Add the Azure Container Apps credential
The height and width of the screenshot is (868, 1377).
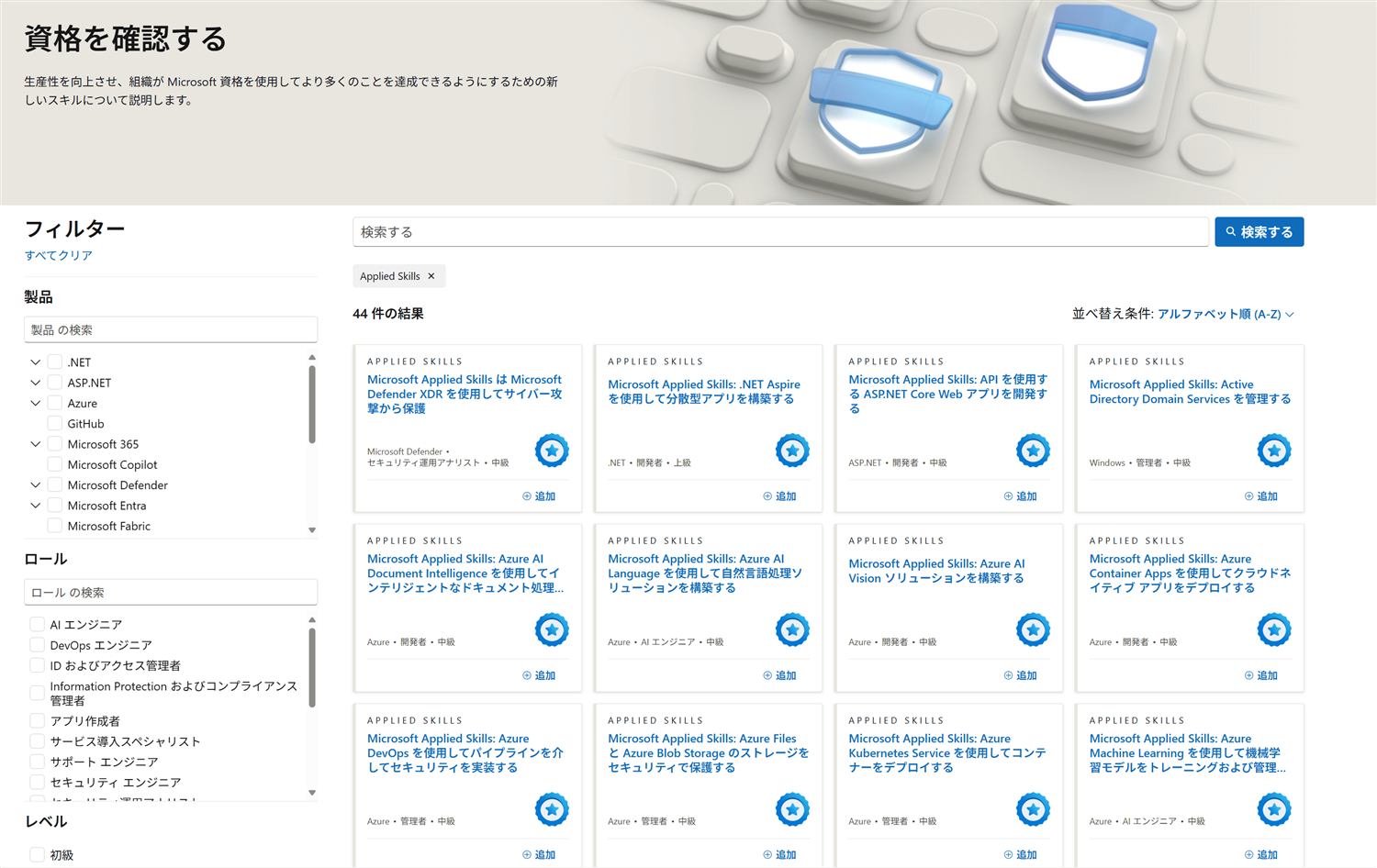(x=1261, y=675)
